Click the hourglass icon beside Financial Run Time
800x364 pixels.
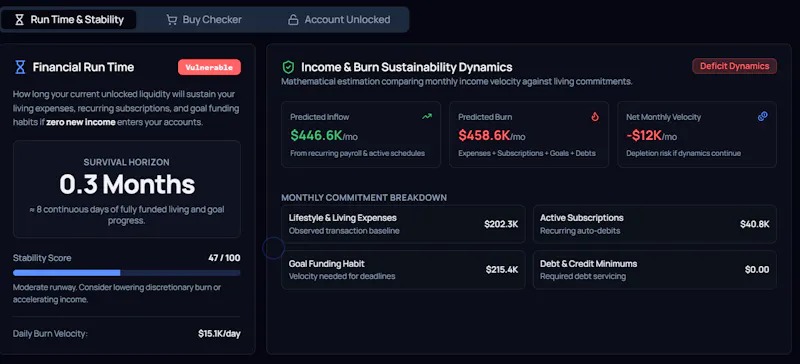[20, 67]
